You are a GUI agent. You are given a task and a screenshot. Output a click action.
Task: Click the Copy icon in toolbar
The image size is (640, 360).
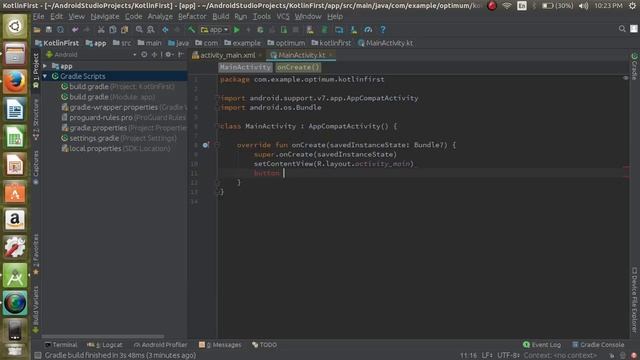tap(113, 30)
